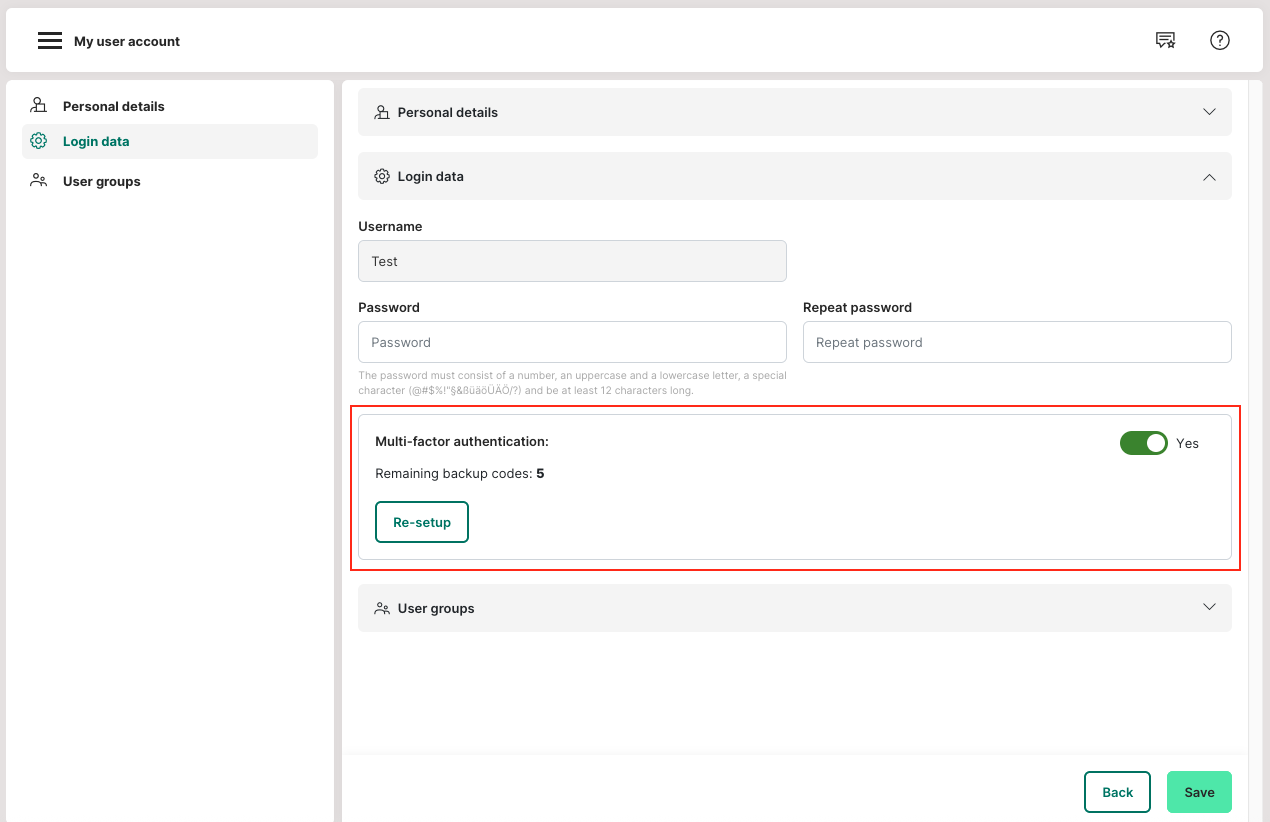Screen dimensions: 1270x822
Task: Click the people icon in User groups header
Action: click(x=382, y=608)
